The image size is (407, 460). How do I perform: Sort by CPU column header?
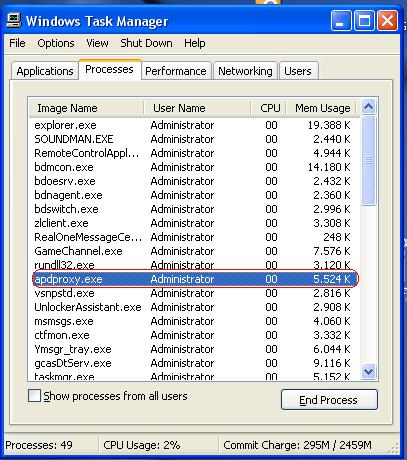[x=269, y=108]
